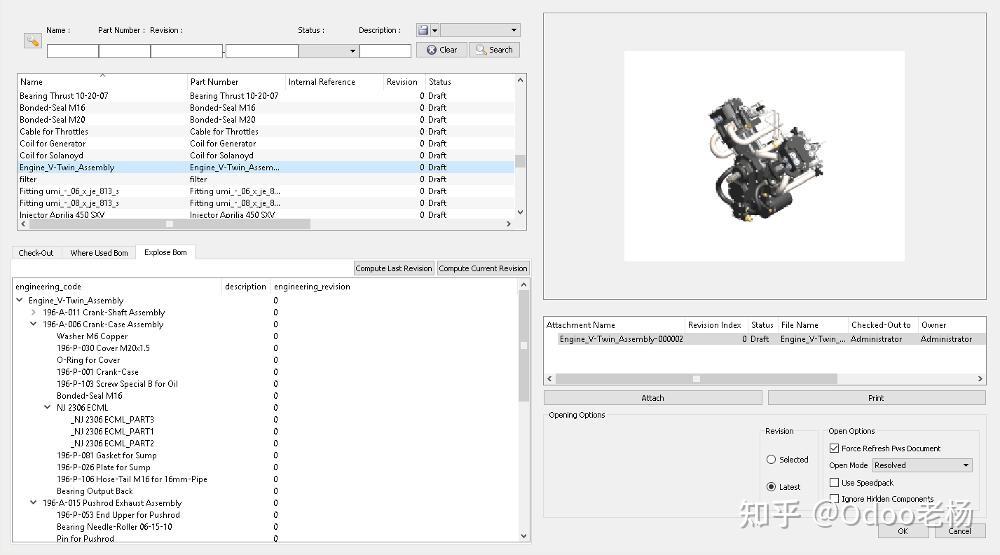Sort by Part Number column header
This screenshot has height=555, width=1000.
pyautogui.click(x=237, y=82)
